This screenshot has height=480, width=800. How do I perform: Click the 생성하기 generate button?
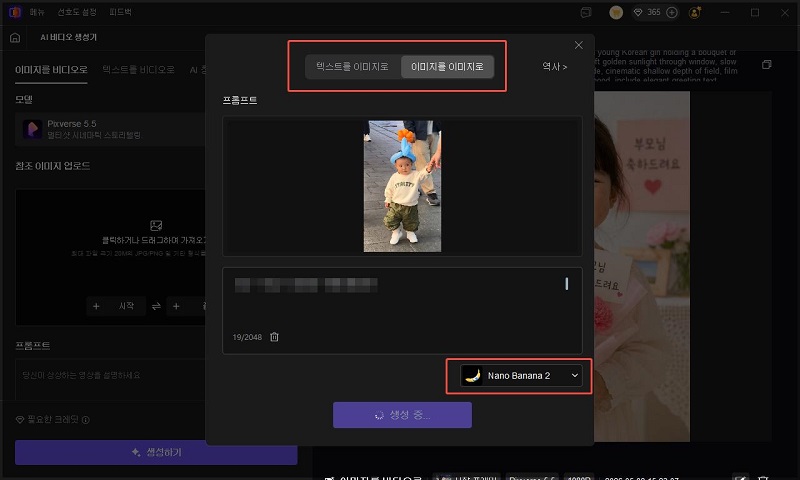pyautogui.click(x=156, y=452)
